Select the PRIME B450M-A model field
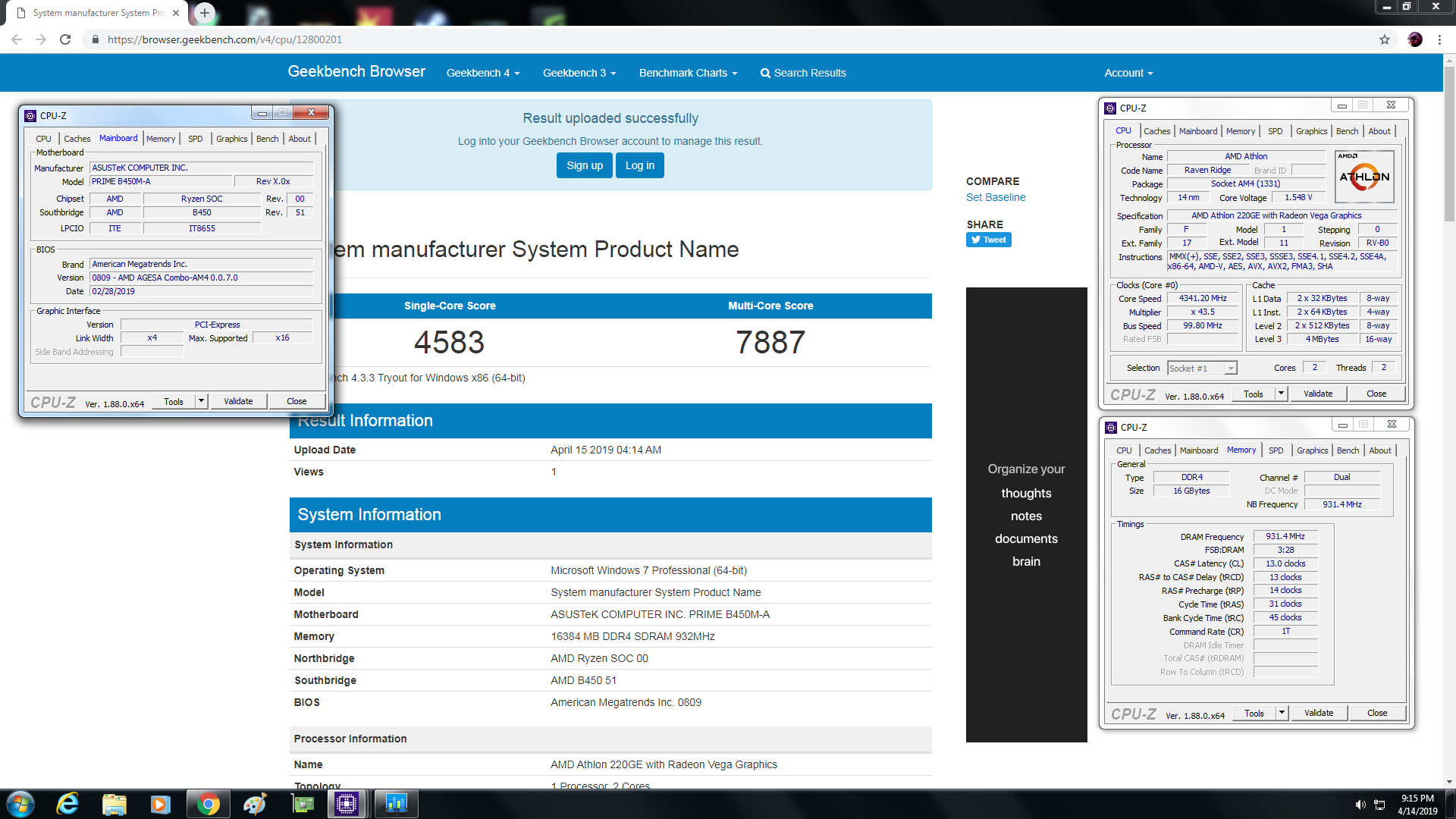 point(161,181)
